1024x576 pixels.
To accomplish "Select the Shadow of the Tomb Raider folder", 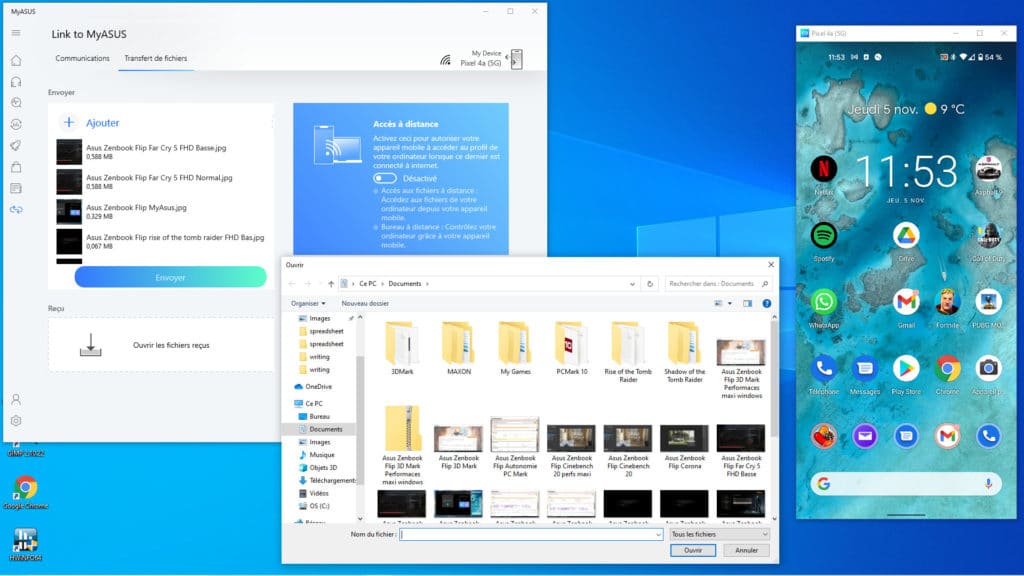I will pos(684,353).
